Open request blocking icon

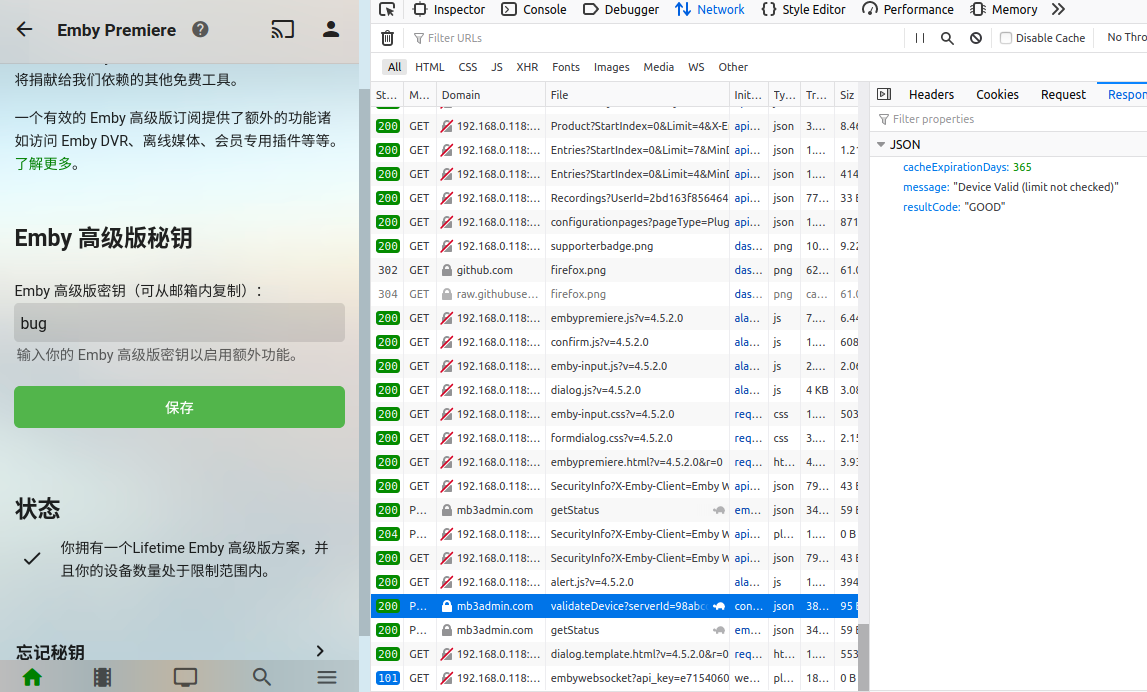(976, 38)
